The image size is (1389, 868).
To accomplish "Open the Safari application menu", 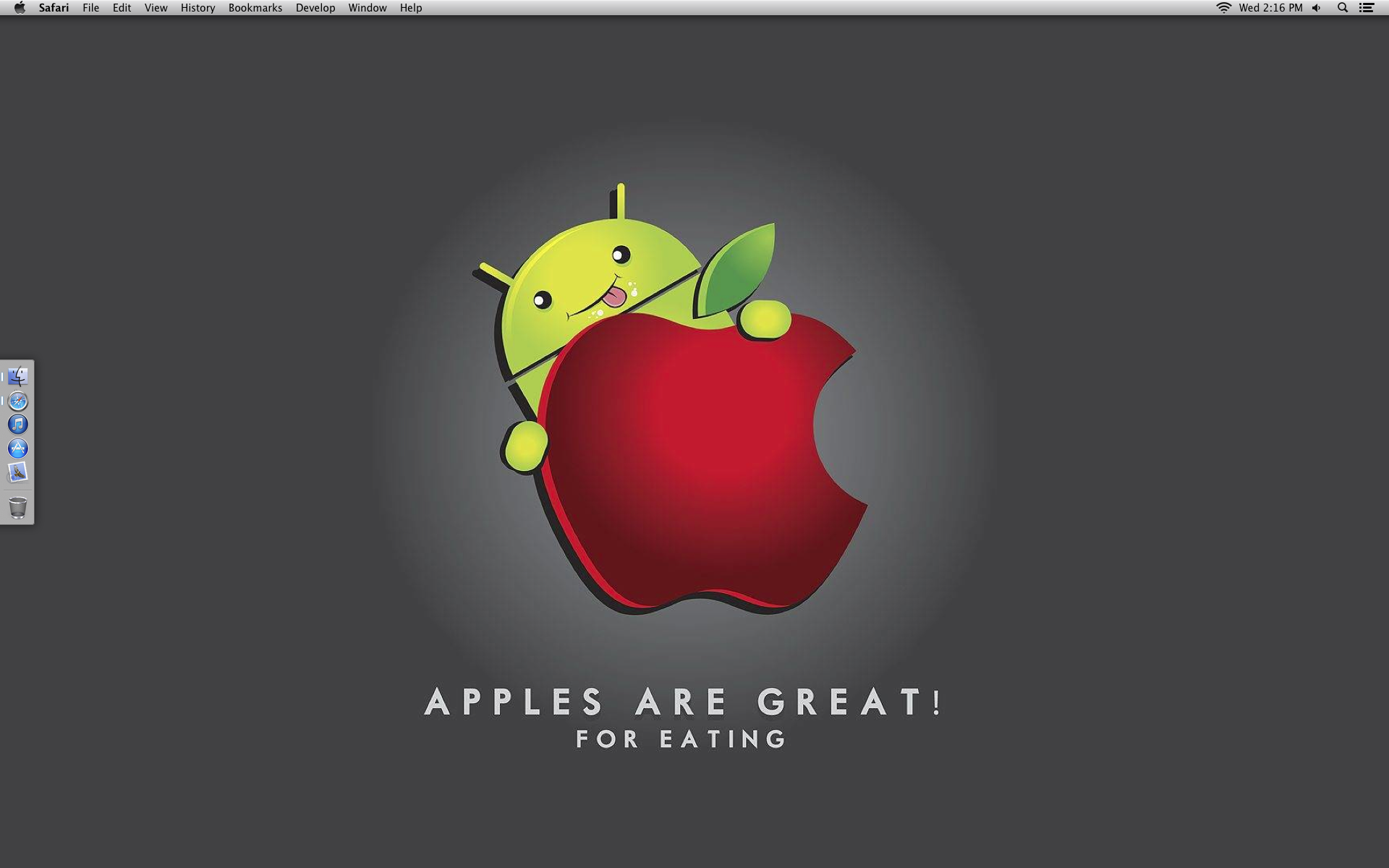I will 54,8.
